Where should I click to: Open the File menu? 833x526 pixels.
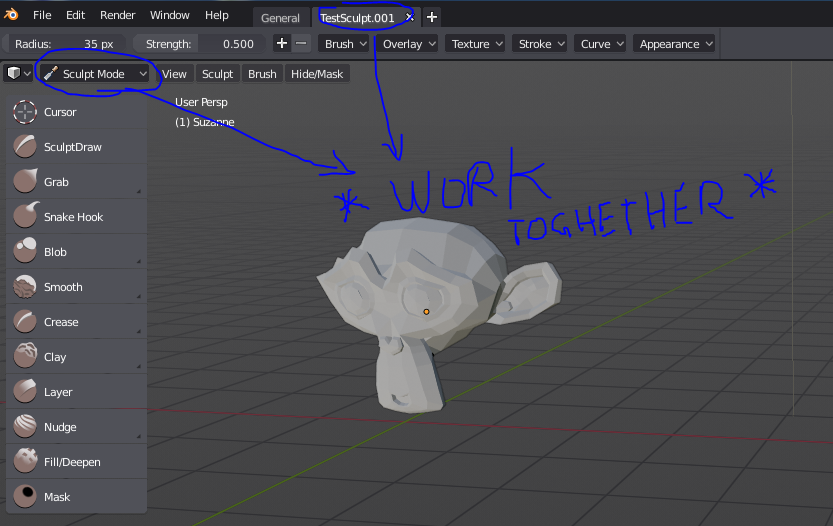click(x=42, y=15)
